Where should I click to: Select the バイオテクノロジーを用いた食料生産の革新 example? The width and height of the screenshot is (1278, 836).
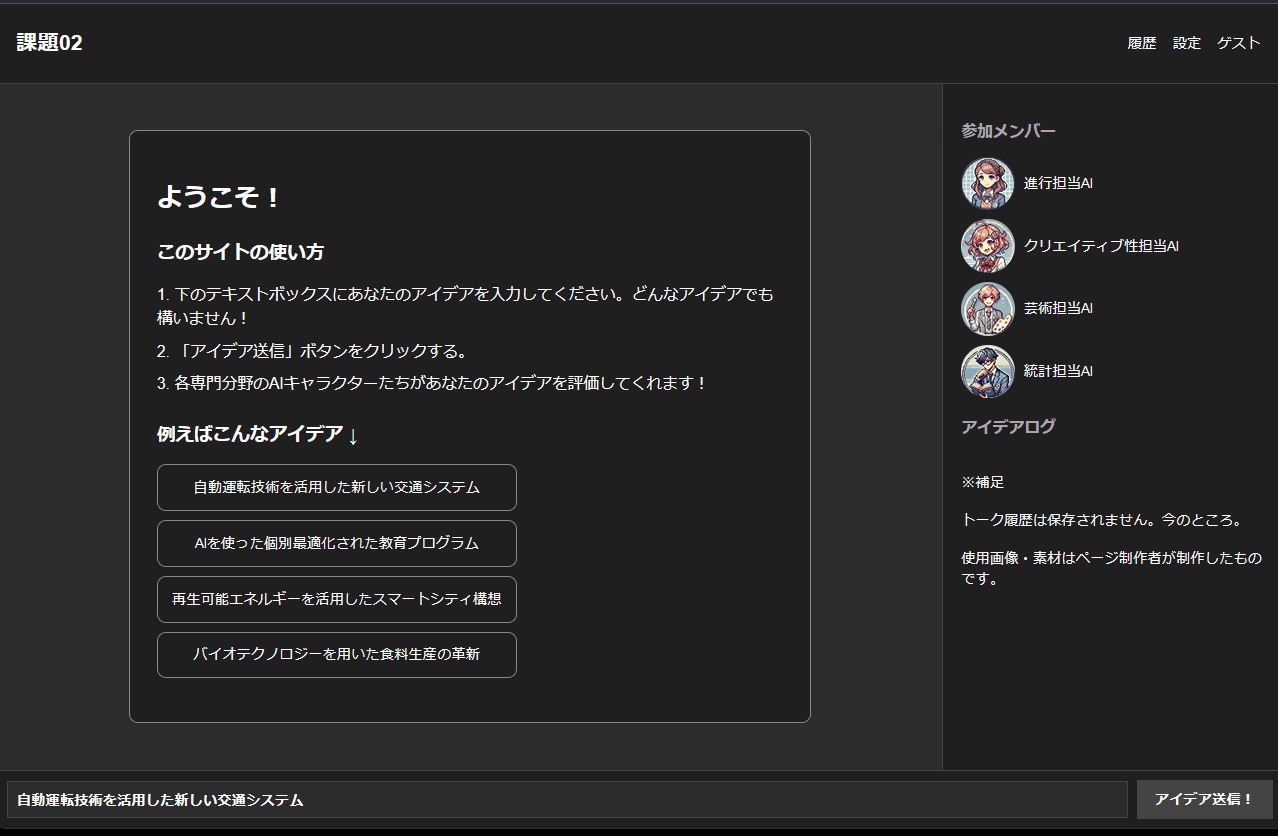[336, 655]
